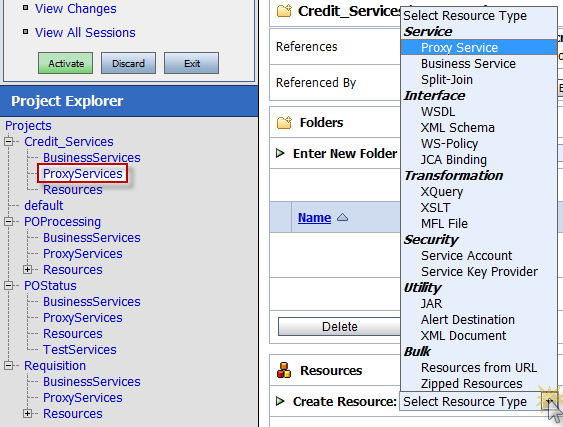Open the Projects root link
563x427 pixels.
pyautogui.click(x=28, y=126)
